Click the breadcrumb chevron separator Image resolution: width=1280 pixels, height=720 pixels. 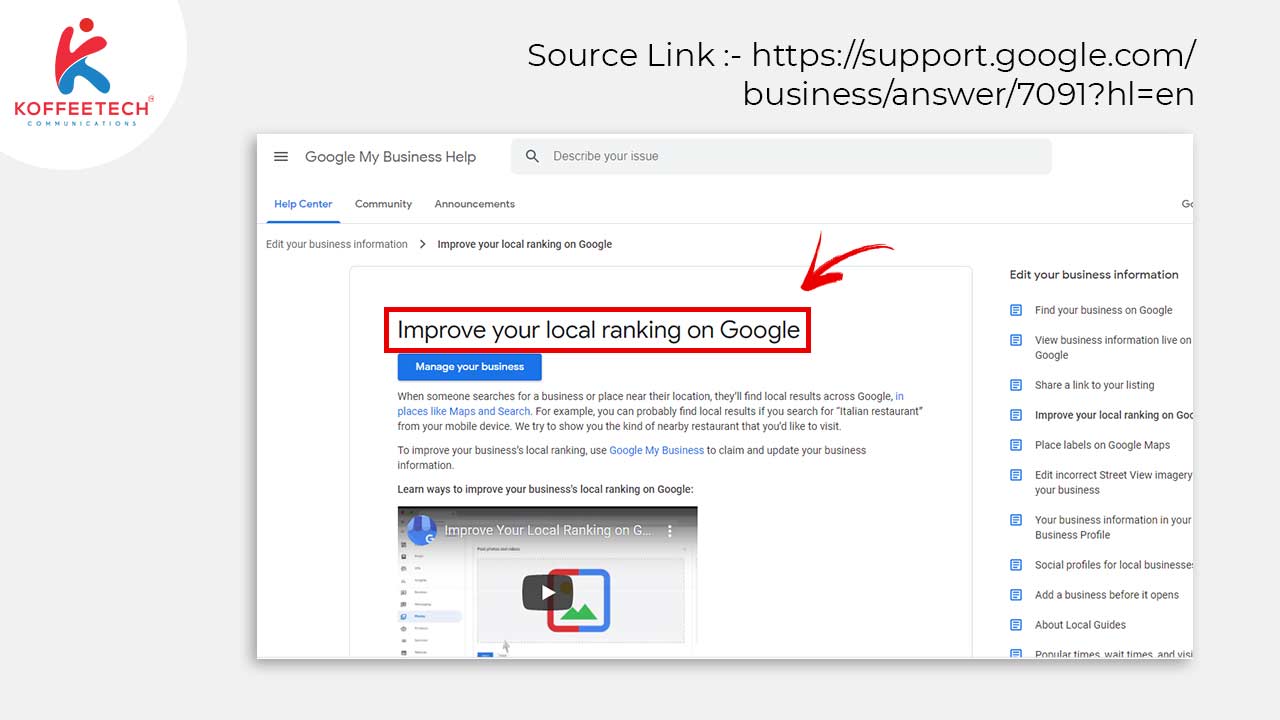[x=423, y=244]
